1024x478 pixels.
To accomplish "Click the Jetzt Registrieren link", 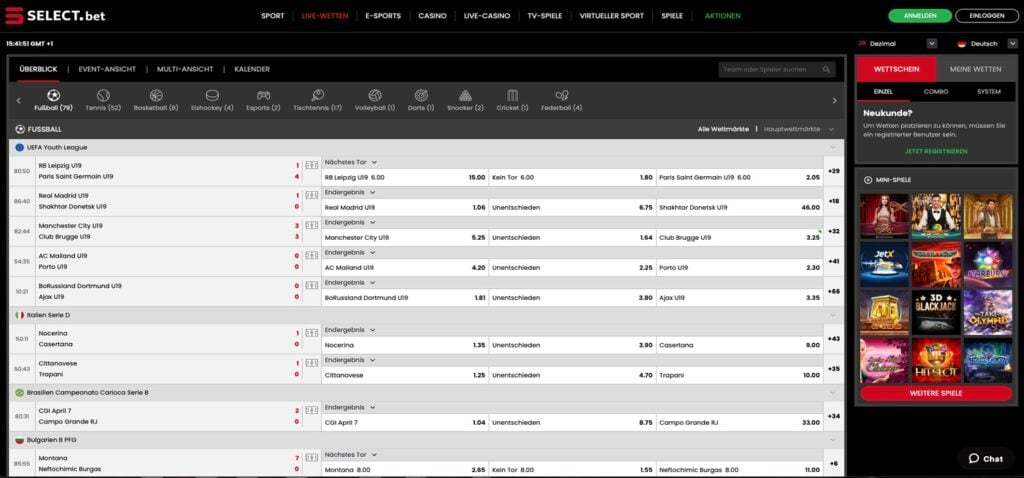I will pyautogui.click(x=936, y=151).
